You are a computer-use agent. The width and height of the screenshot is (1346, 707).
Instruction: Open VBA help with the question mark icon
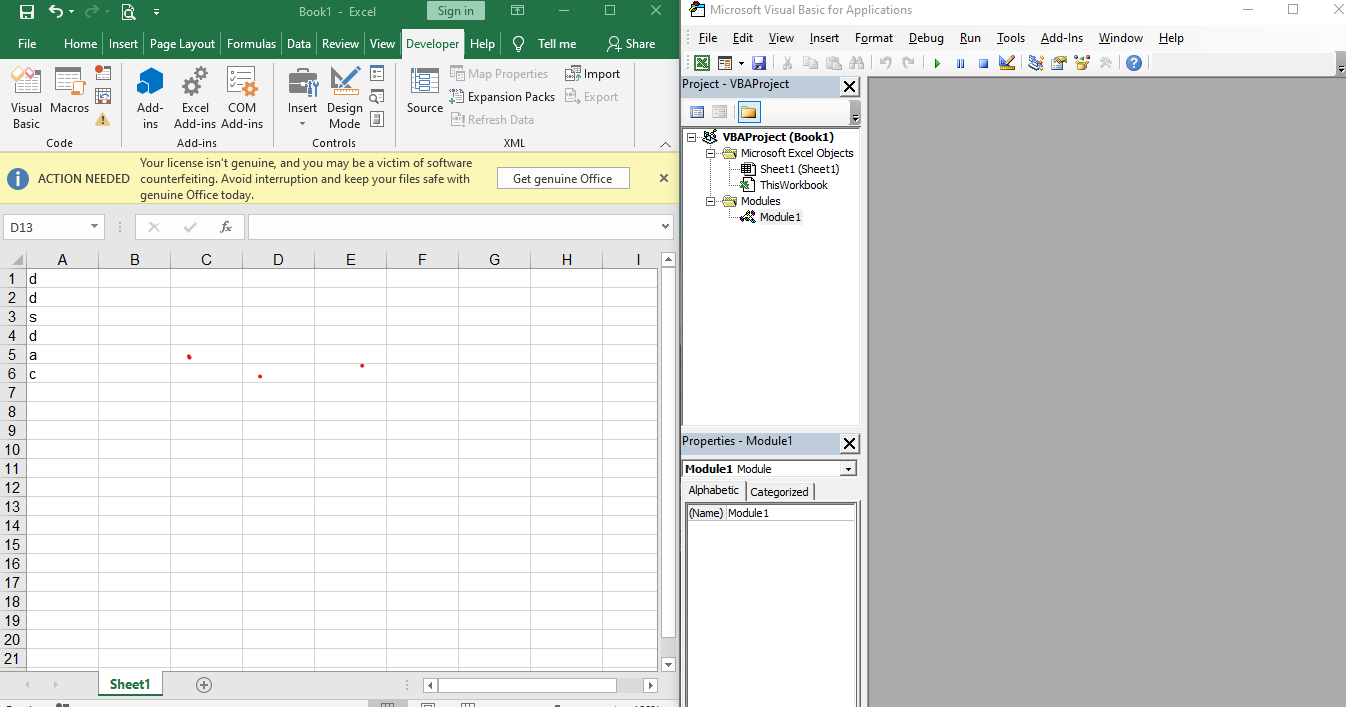click(x=1133, y=63)
